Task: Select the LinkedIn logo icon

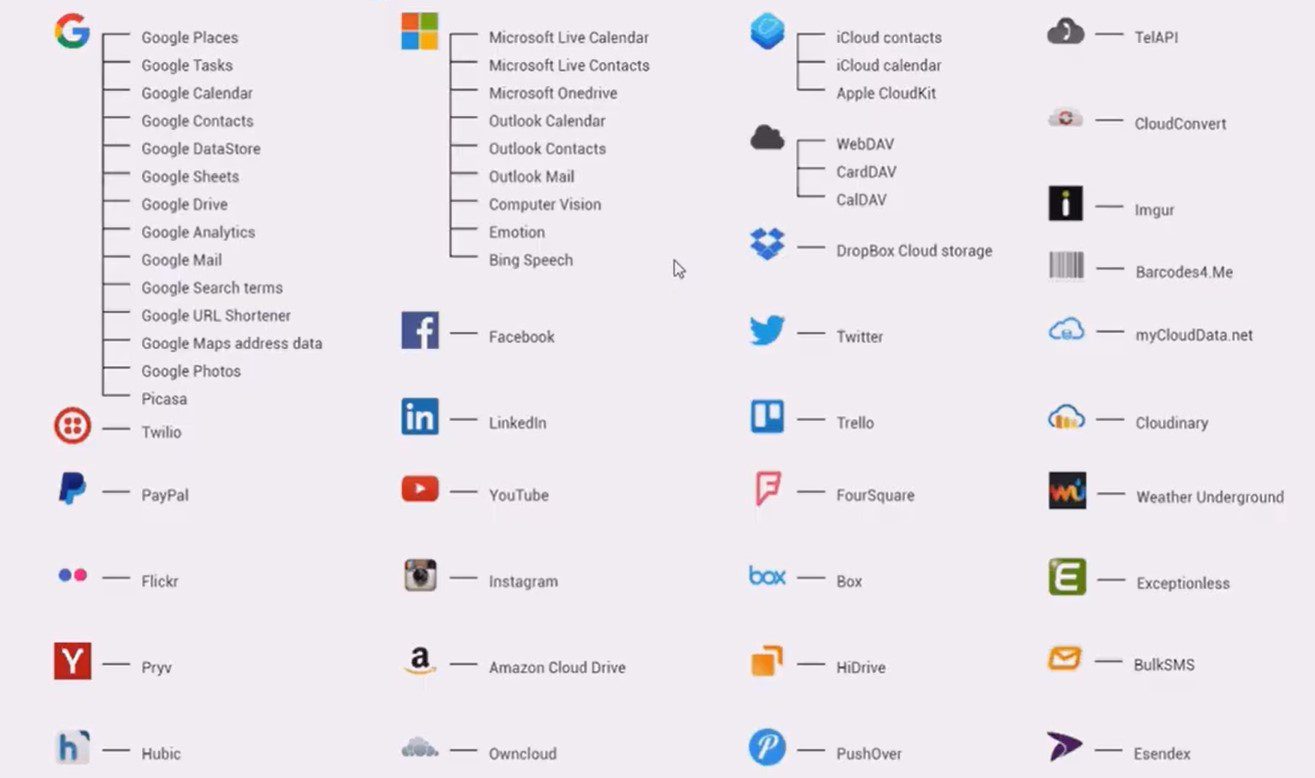Action: [420, 416]
